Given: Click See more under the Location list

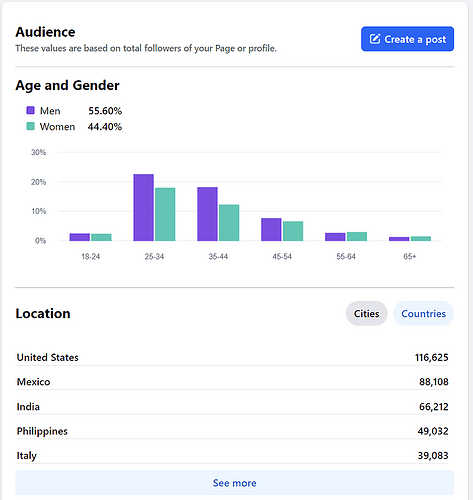Looking at the screenshot, I should (x=235, y=483).
